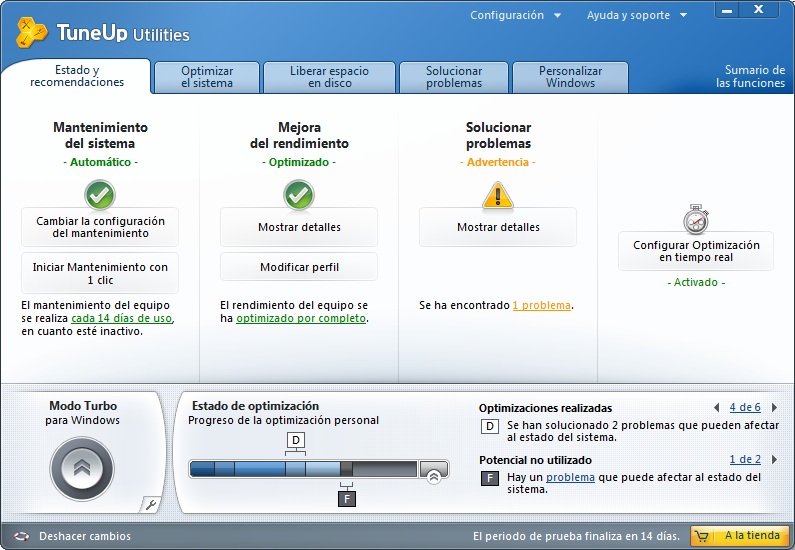Screen dimensions: 795x550
Task: Select the Estado y recomendaciones tab
Action: pos(77,76)
